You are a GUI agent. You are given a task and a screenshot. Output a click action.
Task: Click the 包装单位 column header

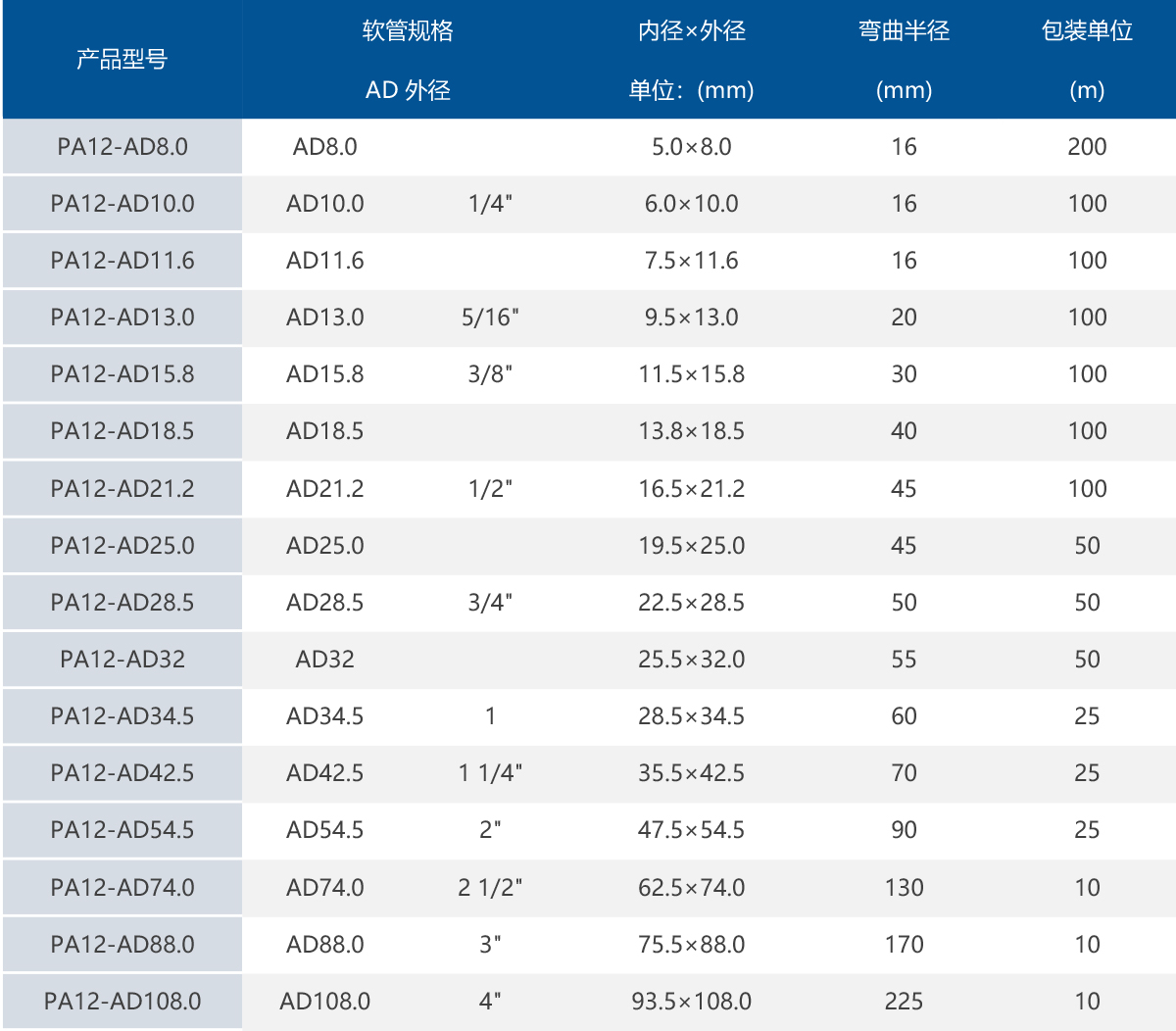pos(1087,31)
